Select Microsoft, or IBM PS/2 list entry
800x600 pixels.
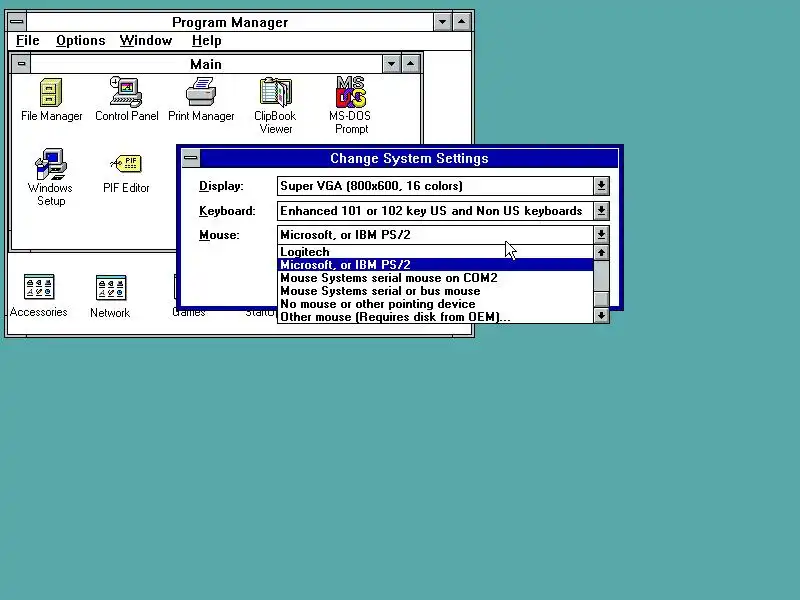pyautogui.click(x=436, y=265)
